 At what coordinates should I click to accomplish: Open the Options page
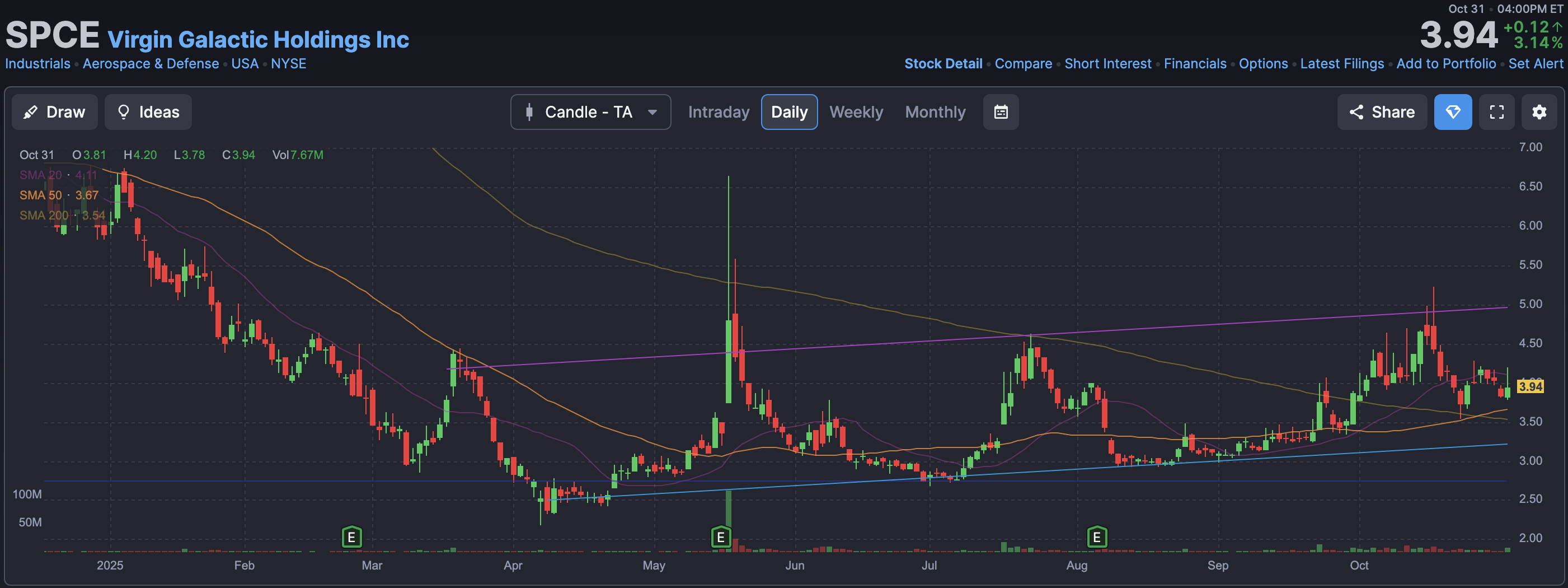point(1263,64)
